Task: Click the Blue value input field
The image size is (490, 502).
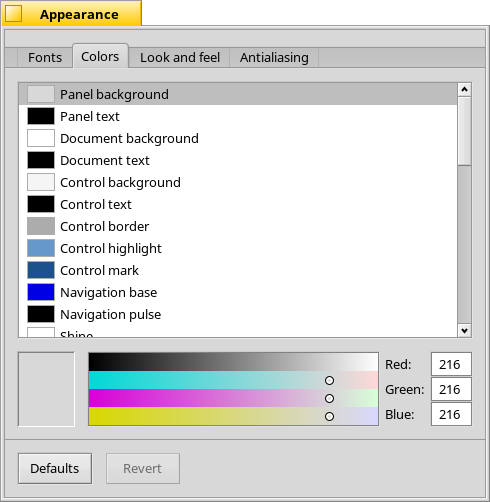Action: (x=451, y=414)
